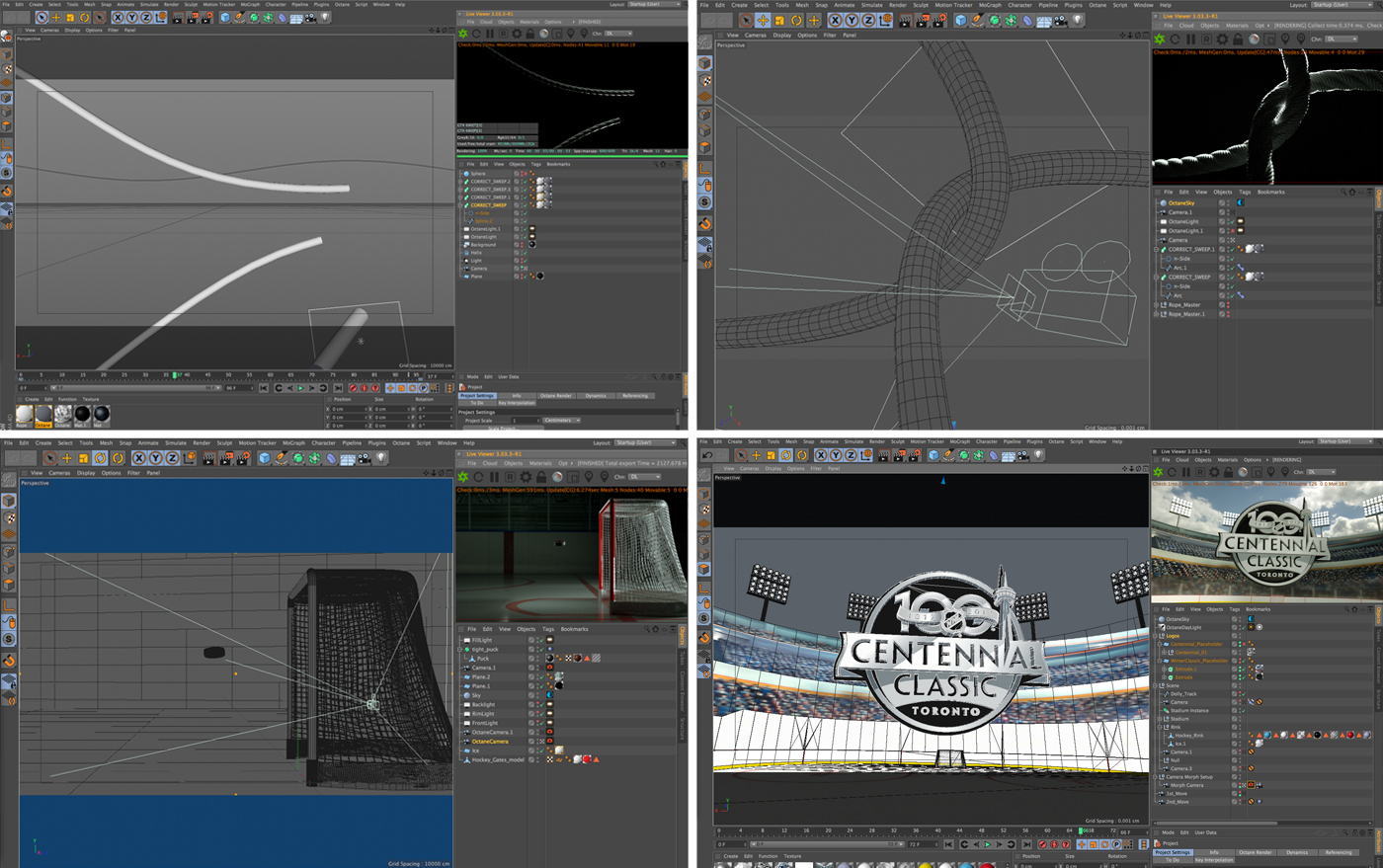
Task: Expand Rope_Master in rope wireframe object list
Action: pyautogui.click(x=1156, y=305)
